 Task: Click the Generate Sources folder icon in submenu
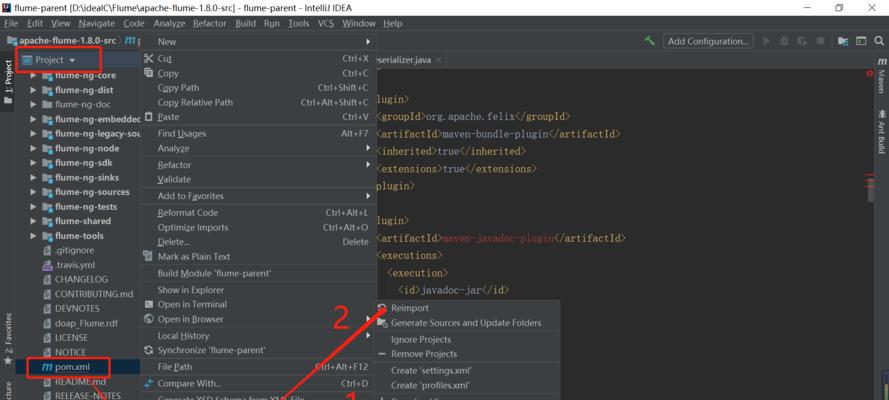click(382, 323)
